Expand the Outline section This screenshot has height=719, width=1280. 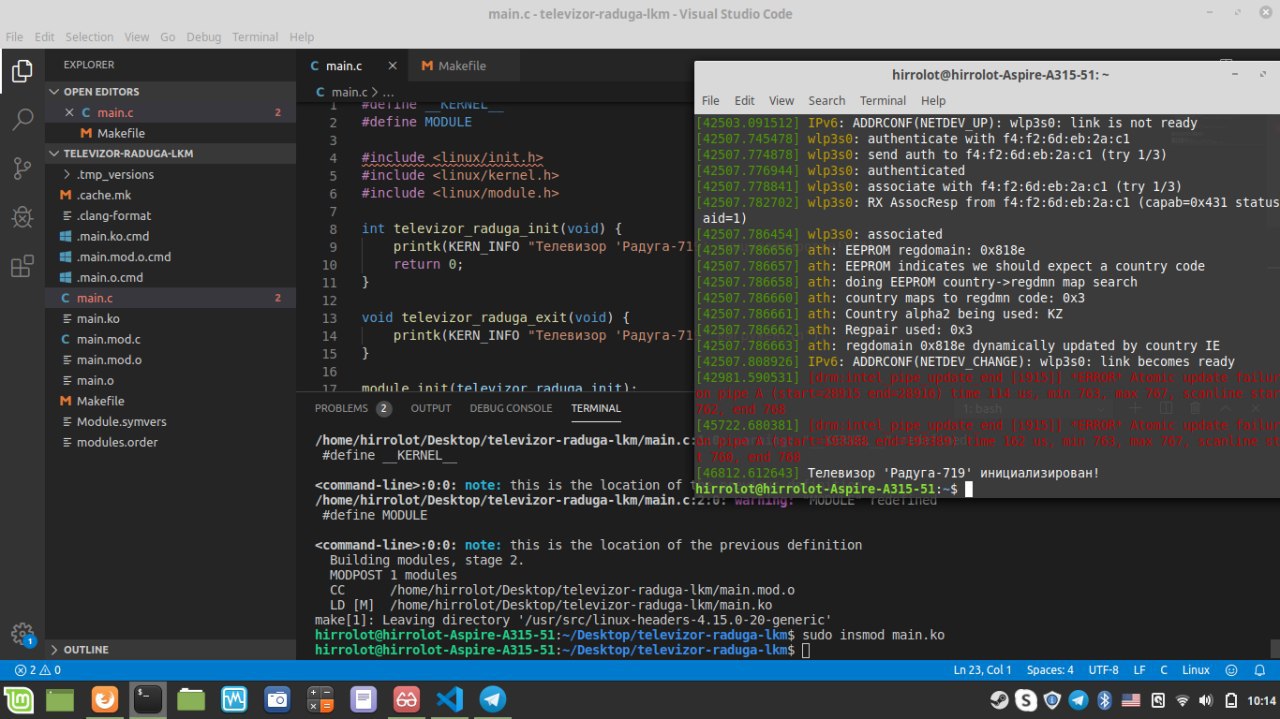tap(86, 649)
